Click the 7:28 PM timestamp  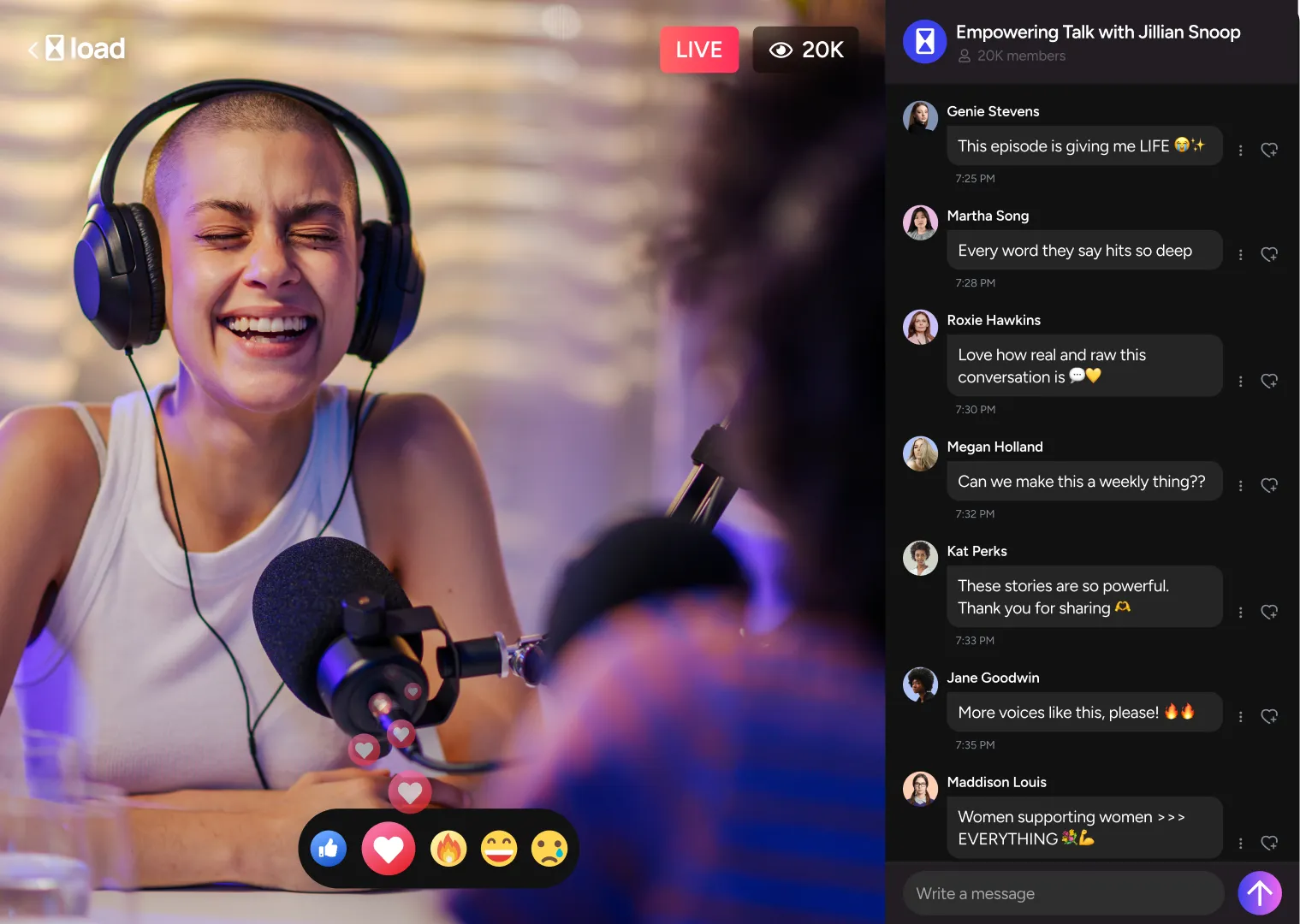coord(975,283)
